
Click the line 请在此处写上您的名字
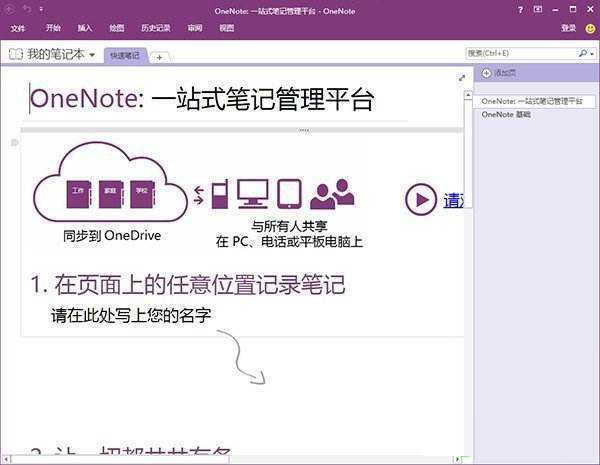[131, 315]
